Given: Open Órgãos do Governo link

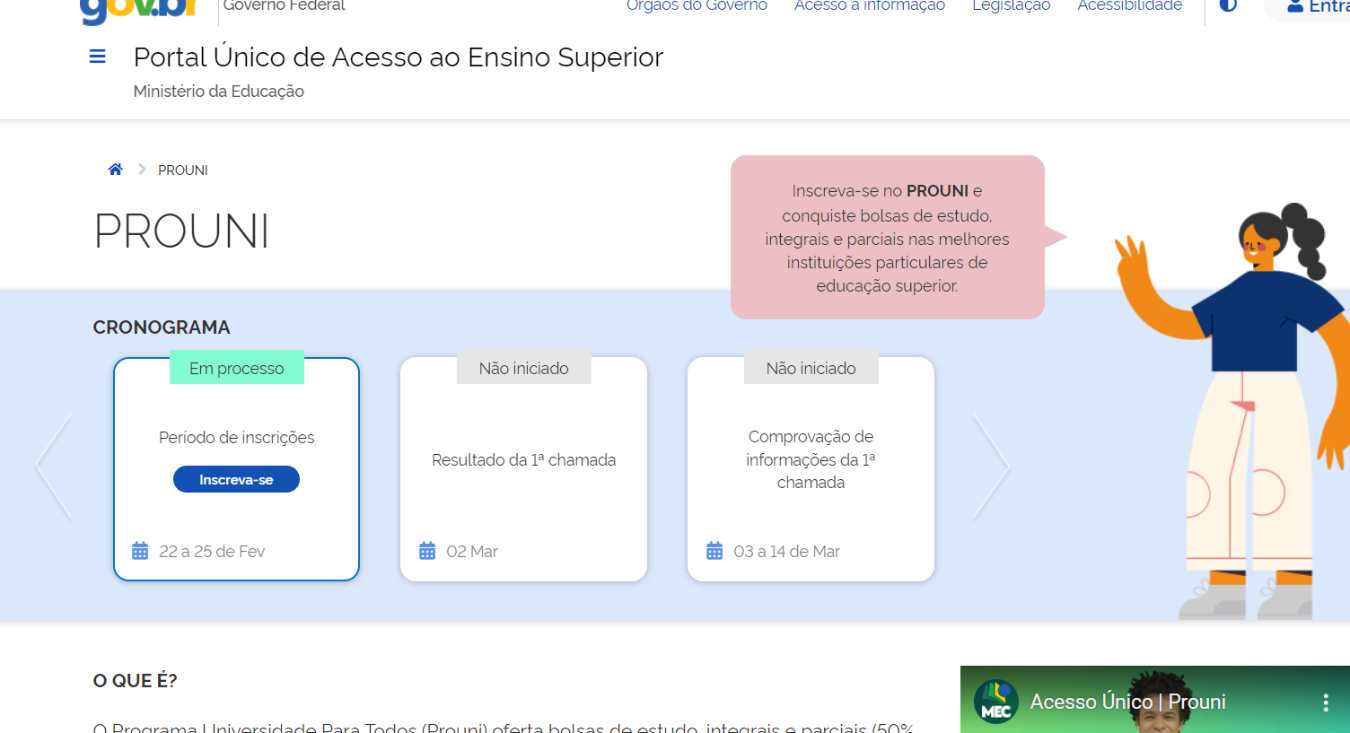Looking at the screenshot, I should coord(697,6).
